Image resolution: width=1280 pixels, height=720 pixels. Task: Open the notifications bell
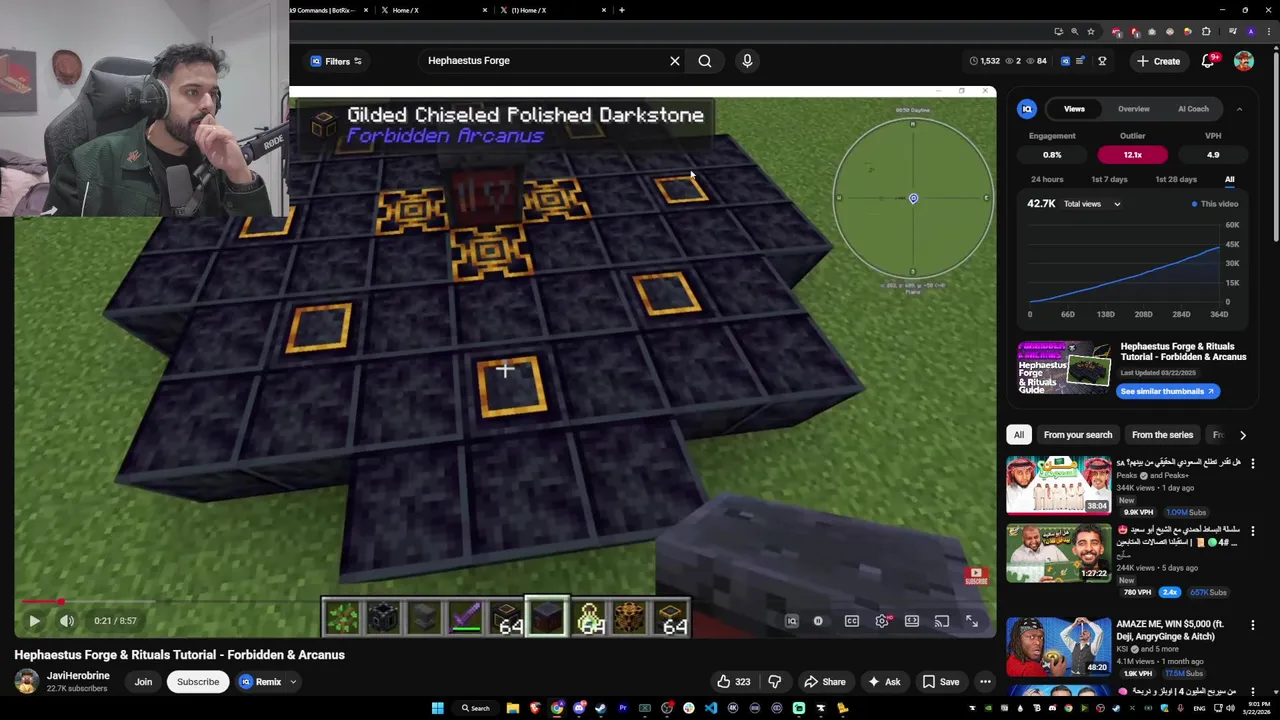(1208, 61)
